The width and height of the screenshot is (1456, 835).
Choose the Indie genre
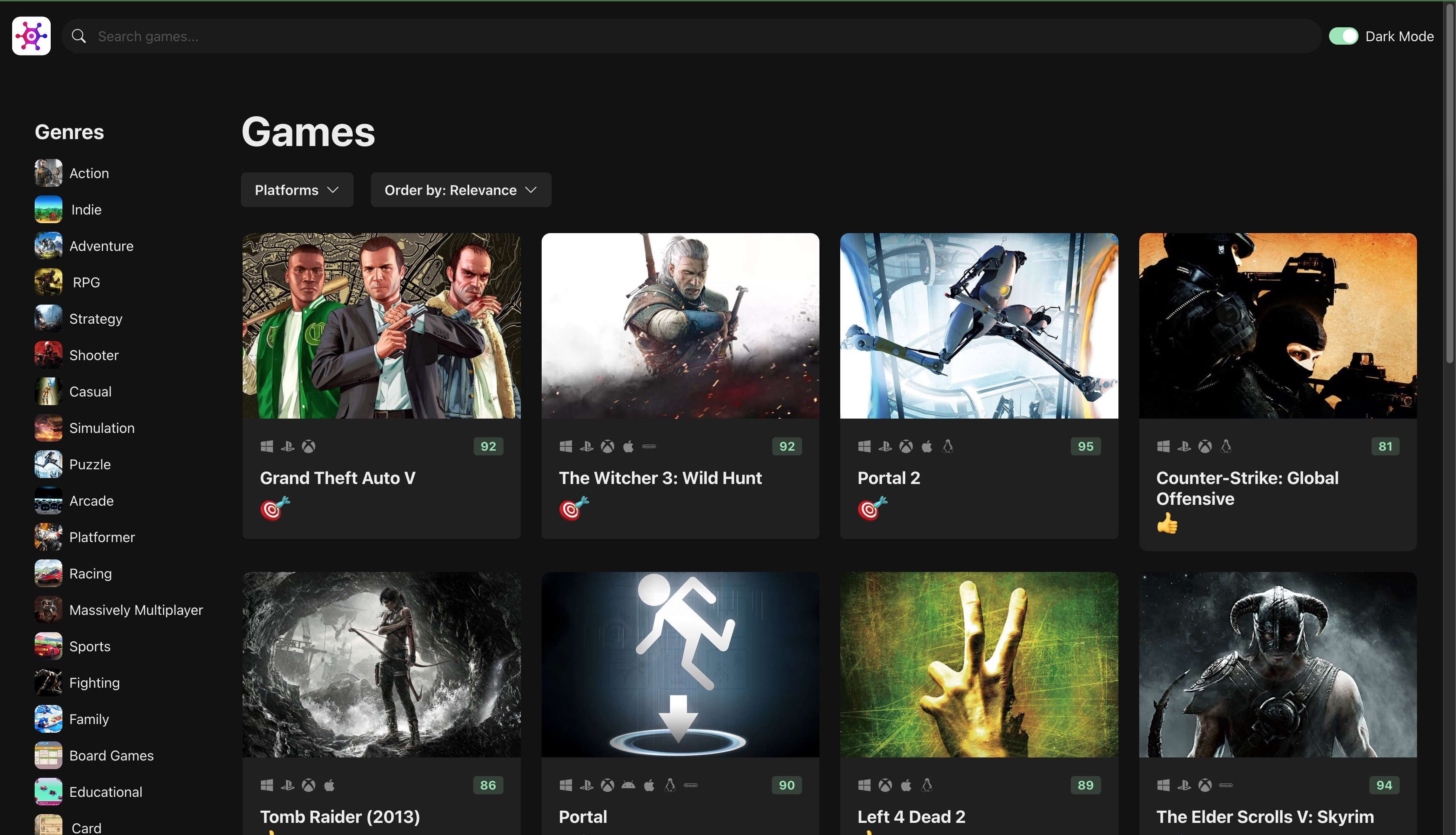(x=86, y=209)
